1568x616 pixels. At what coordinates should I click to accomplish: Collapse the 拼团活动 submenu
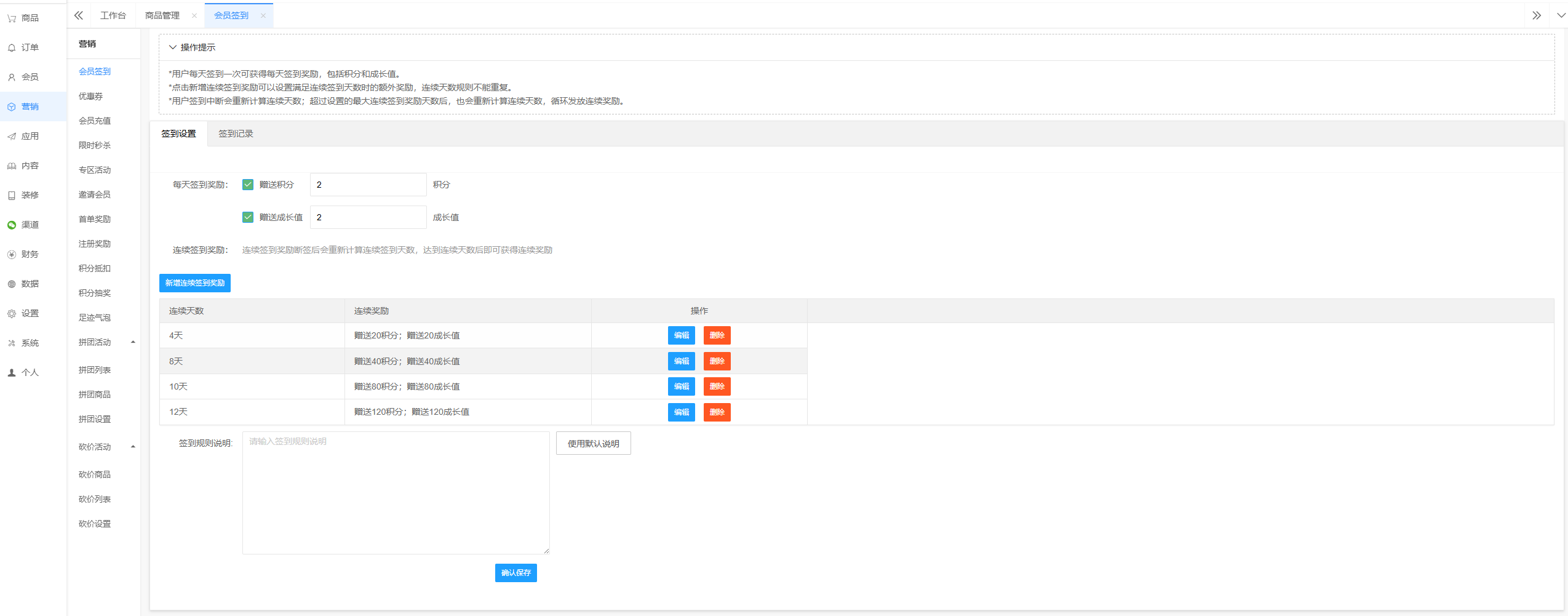[133, 342]
